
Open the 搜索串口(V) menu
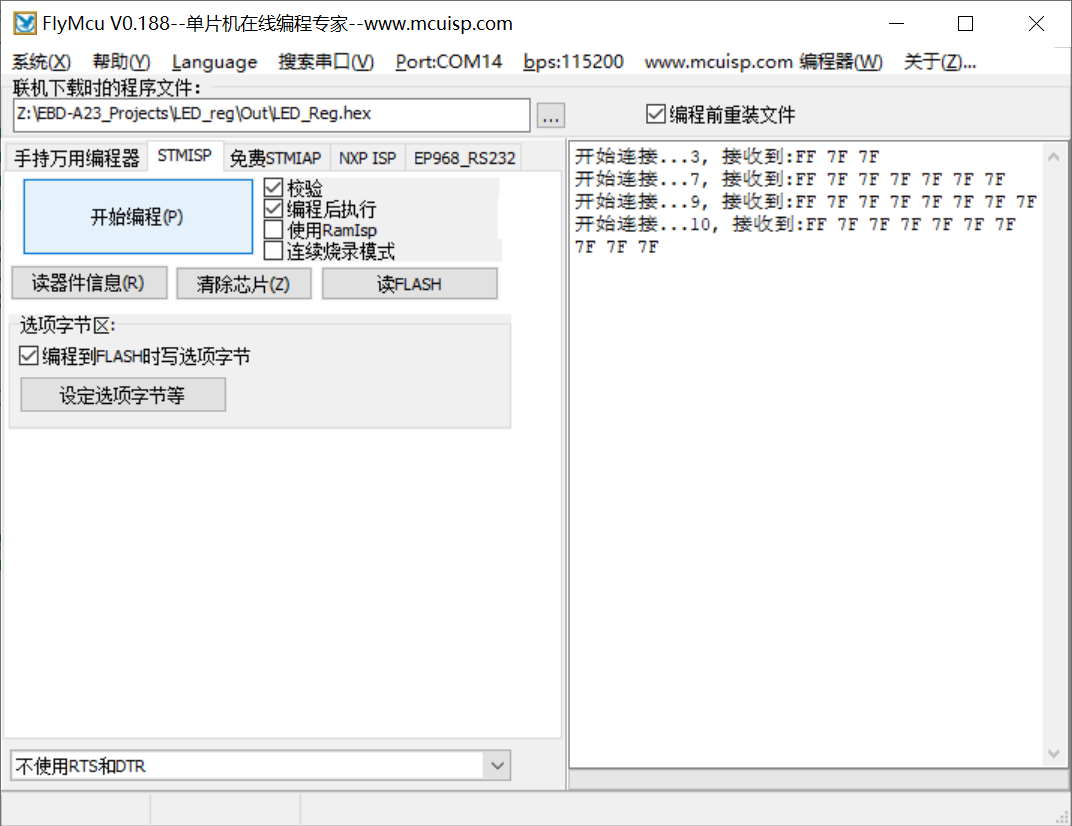click(x=326, y=62)
